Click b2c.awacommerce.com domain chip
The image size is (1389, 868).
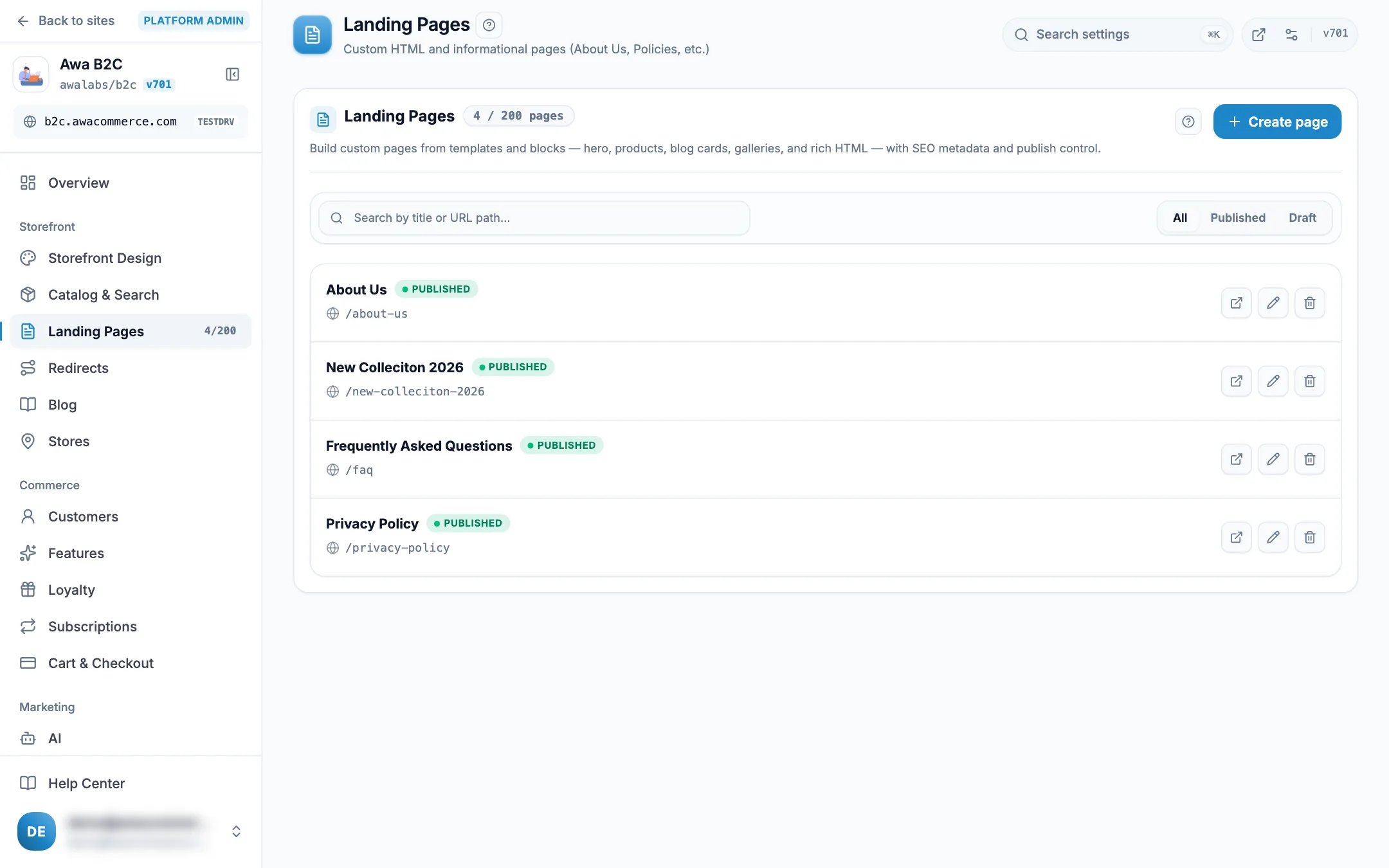[131, 122]
